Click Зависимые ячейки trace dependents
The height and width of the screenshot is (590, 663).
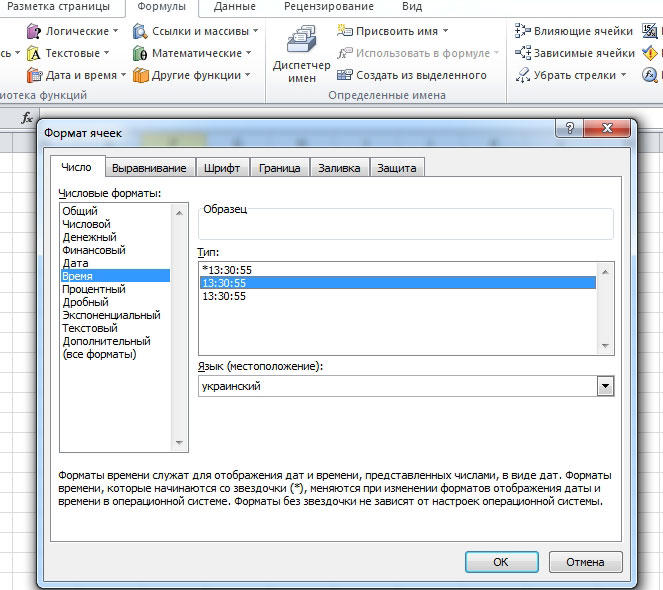575,53
